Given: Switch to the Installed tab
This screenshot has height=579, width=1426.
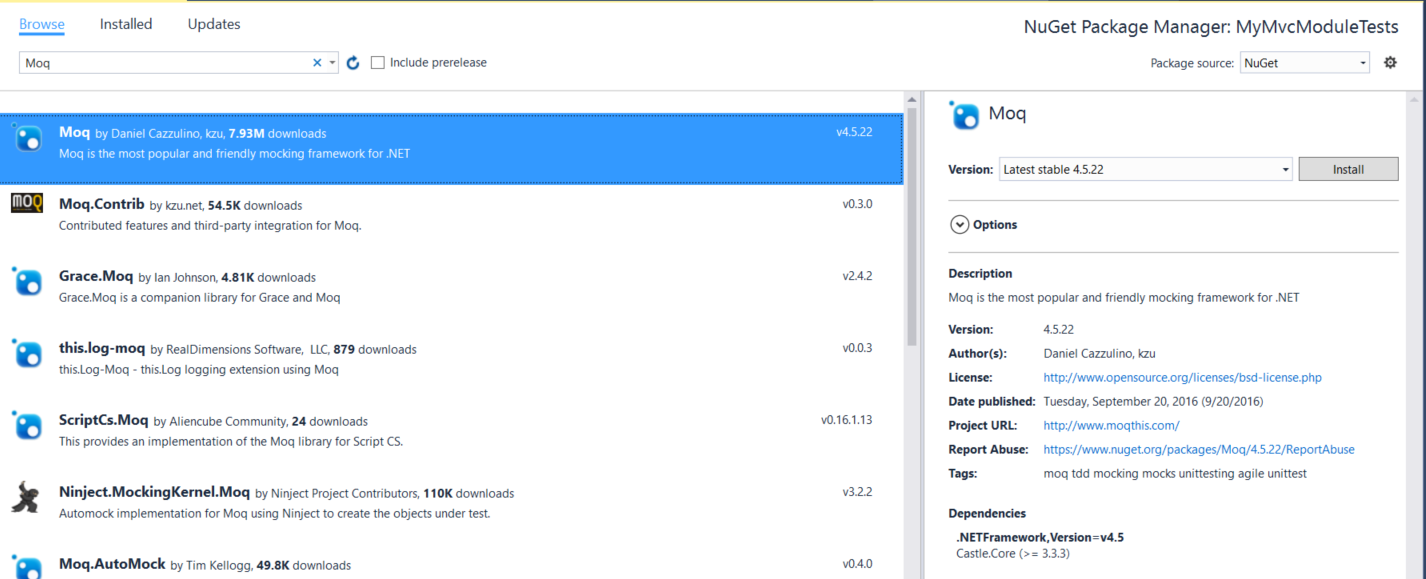Looking at the screenshot, I should point(126,24).
